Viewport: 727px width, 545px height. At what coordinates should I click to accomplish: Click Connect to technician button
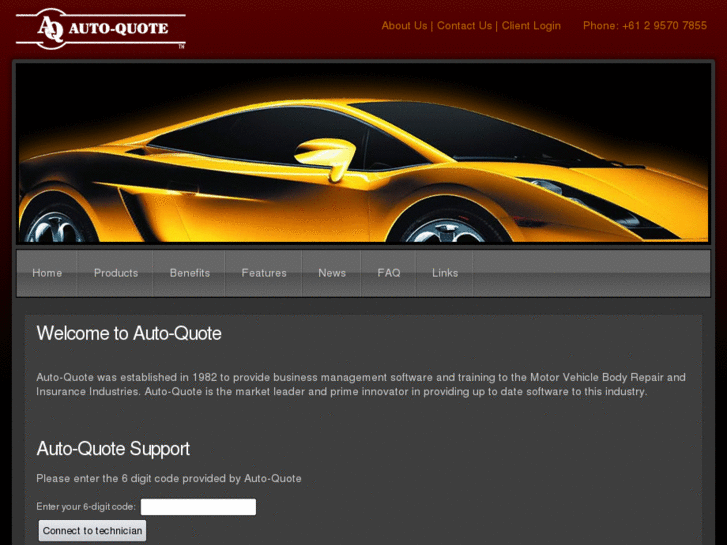point(92,531)
